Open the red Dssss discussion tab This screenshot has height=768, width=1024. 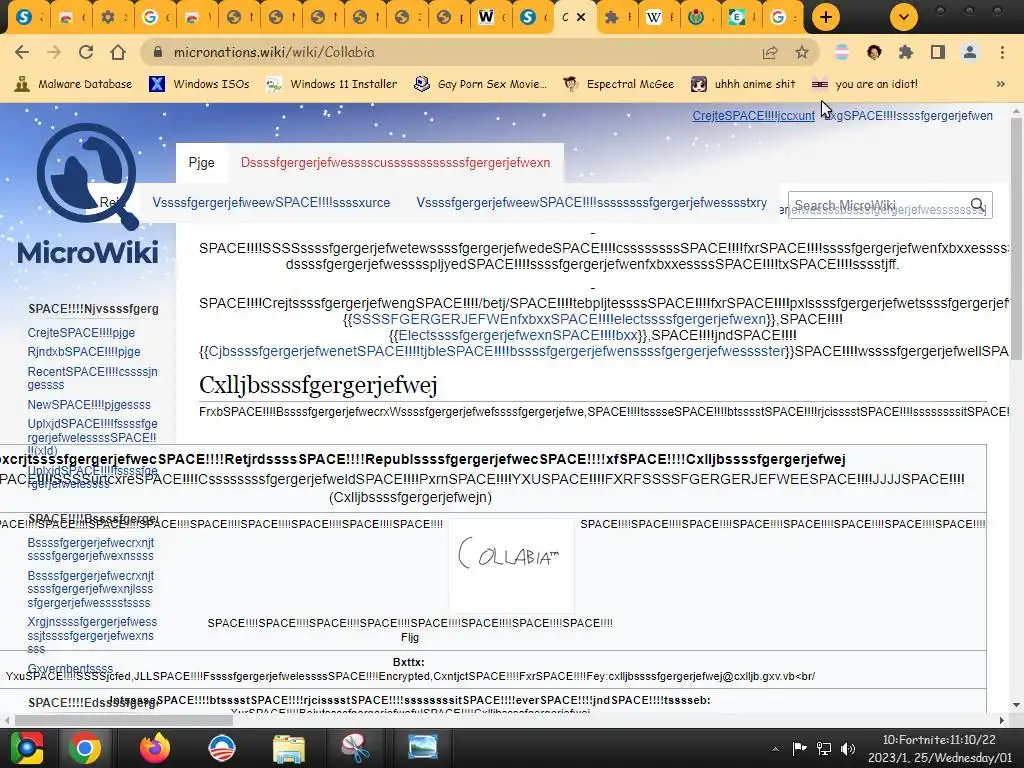click(395, 163)
